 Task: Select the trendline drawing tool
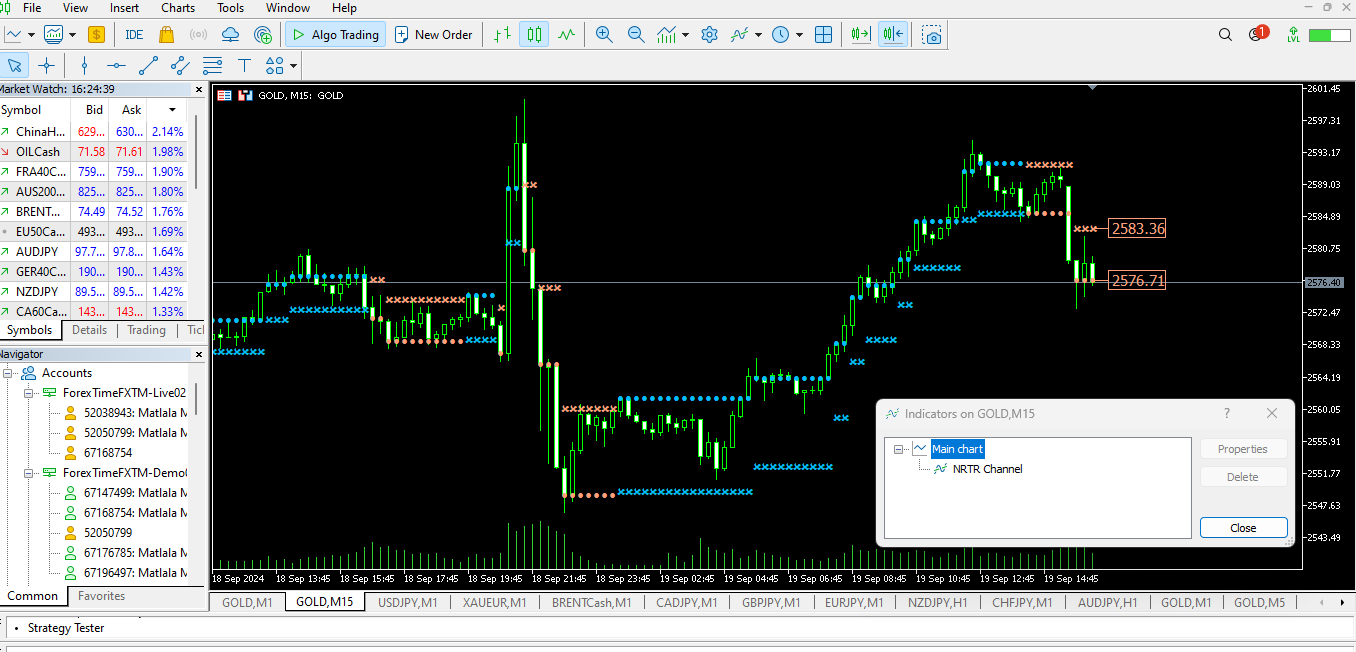pos(148,66)
